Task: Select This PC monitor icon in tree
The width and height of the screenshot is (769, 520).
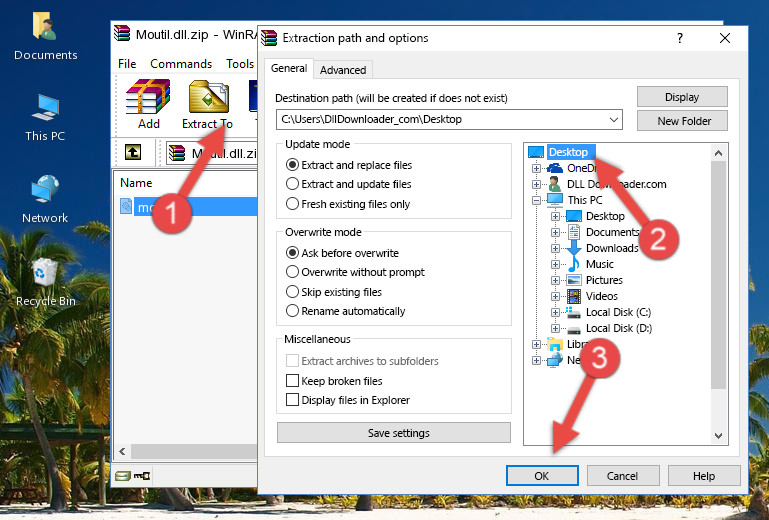Action: point(555,200)
